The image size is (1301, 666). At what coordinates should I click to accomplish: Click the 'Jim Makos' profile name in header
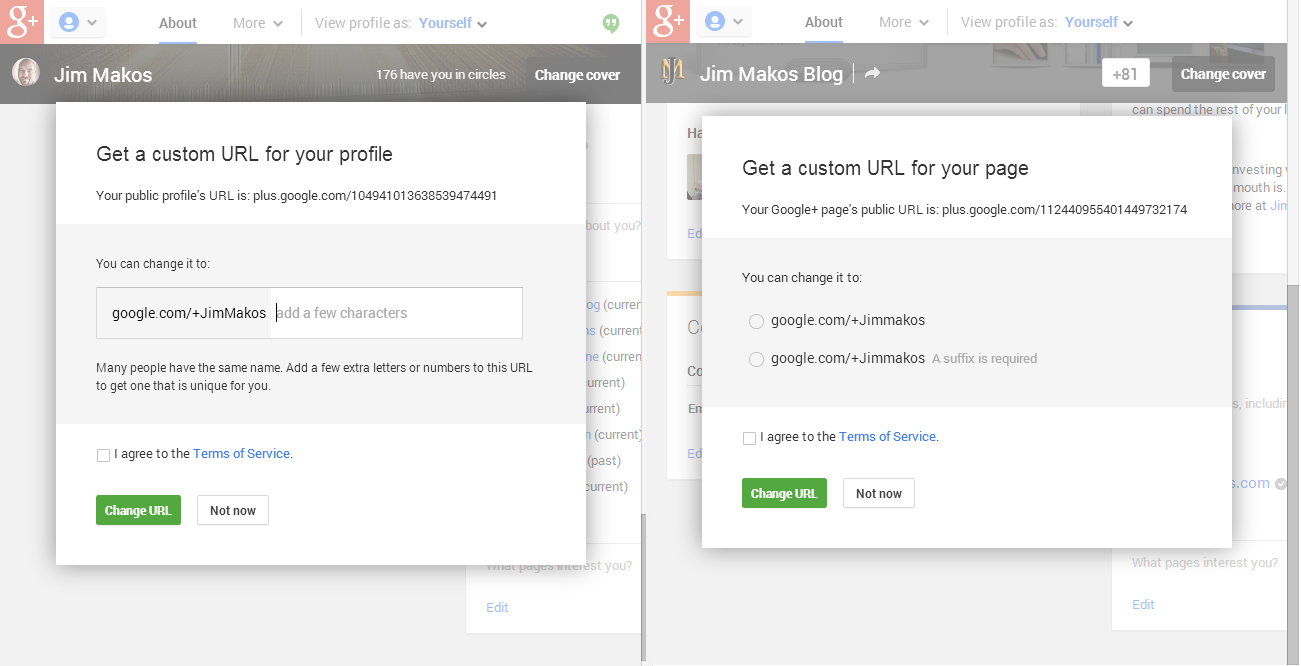103,75
